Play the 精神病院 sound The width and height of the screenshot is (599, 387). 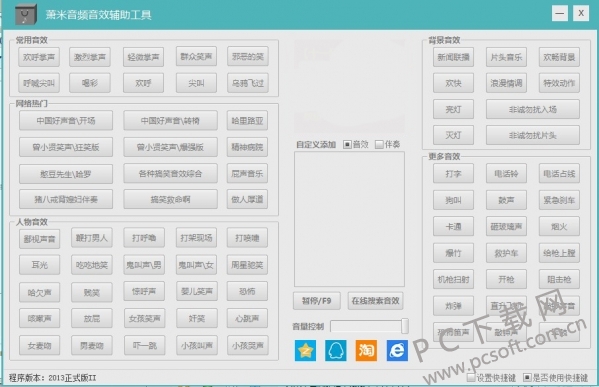(x=247, y=147)
